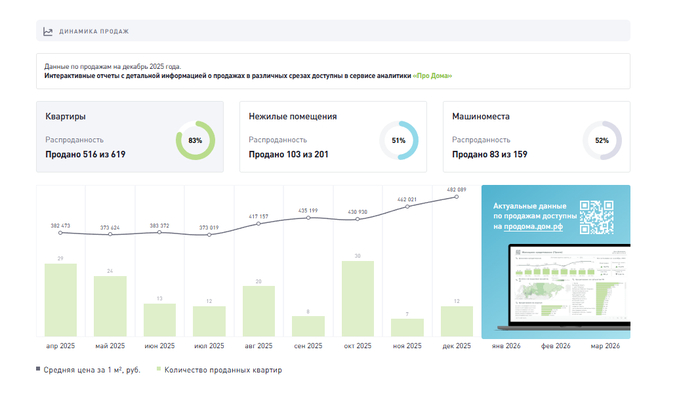Select the Квартиры sales card
This screenshot has height=402, width=700.
pyautogui.click(x=130, y=135)
